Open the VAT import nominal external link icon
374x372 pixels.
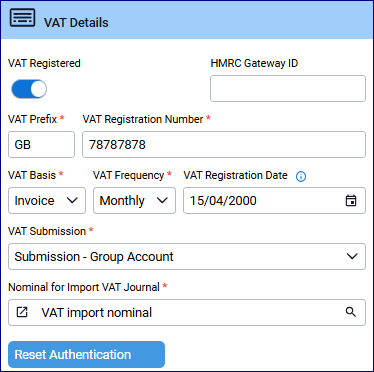click(x=22, y=312)
